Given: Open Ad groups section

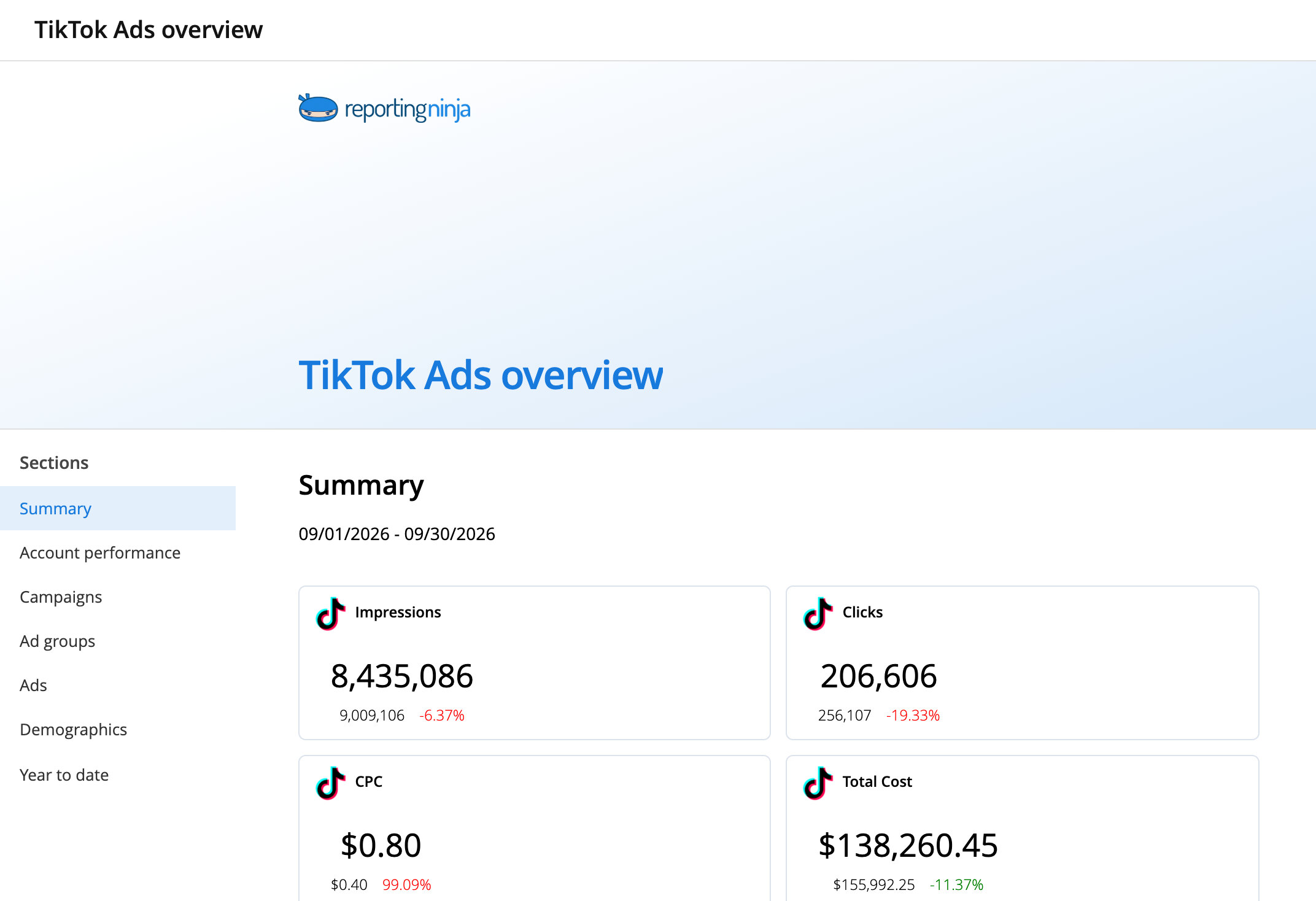Looking at the screenshot, I should point(57,641).
